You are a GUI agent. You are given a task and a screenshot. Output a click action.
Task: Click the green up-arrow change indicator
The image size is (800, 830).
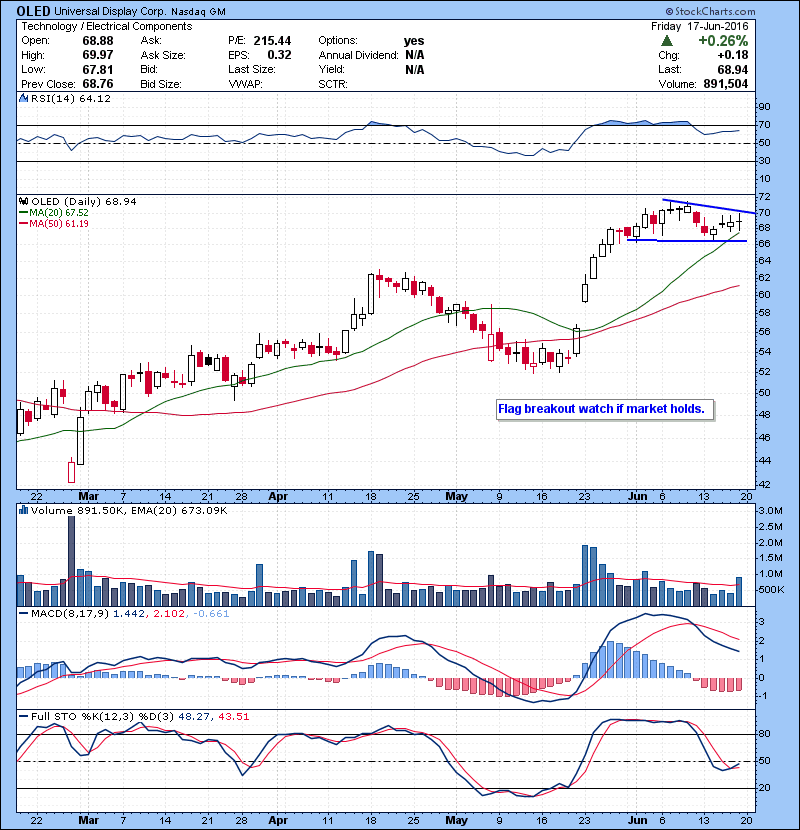click(667, 41)
